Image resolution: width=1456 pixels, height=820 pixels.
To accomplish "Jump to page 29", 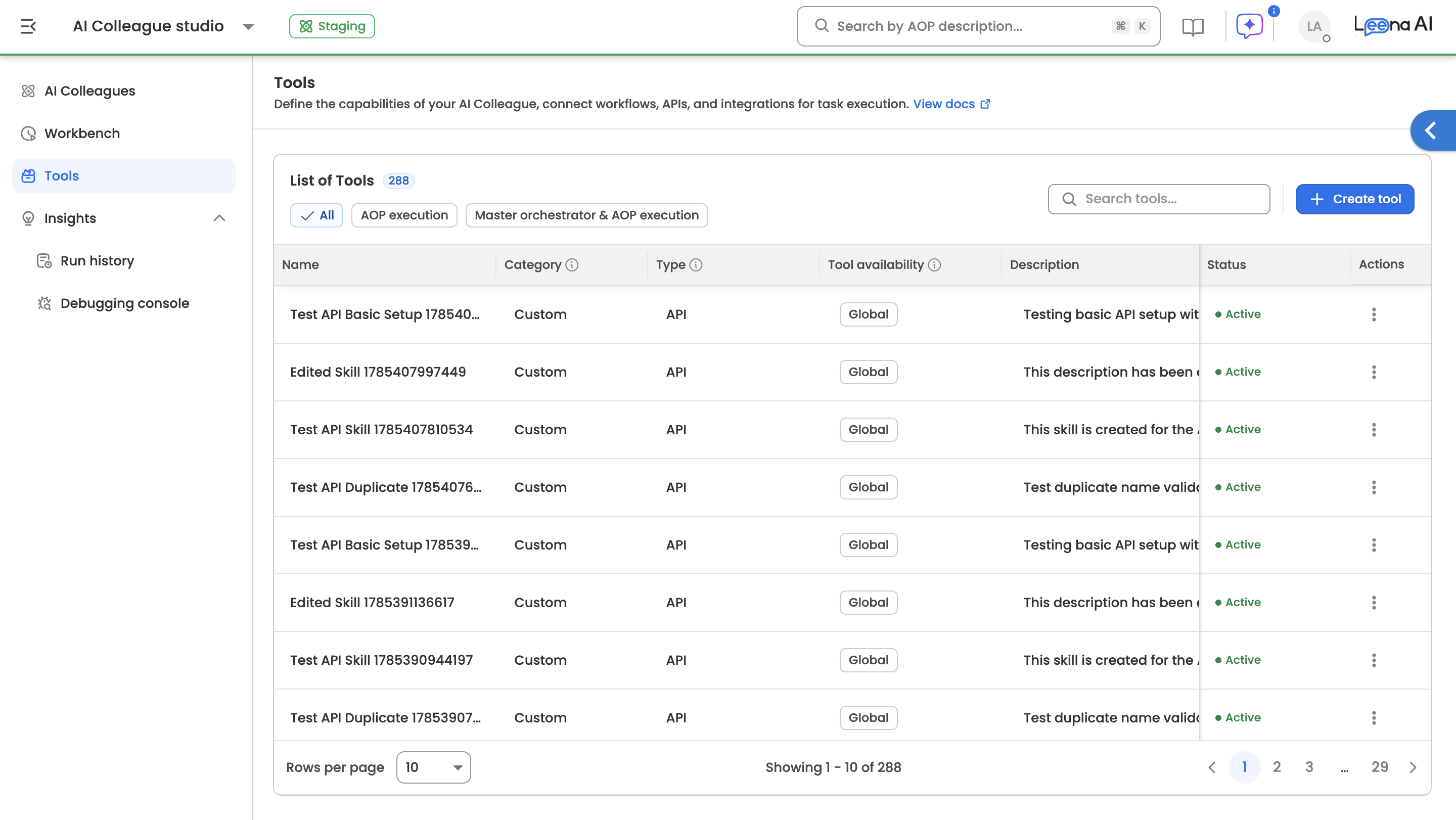I will point(1380,767).
